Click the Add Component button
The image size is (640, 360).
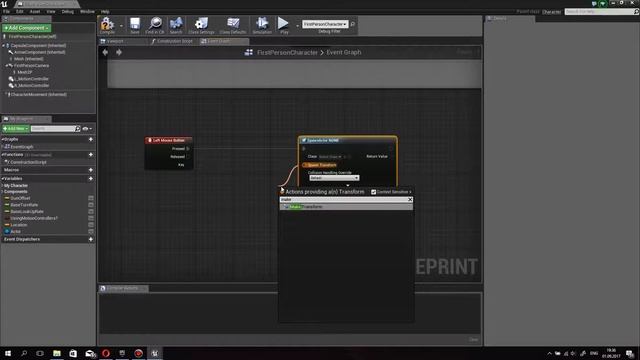click(27, 28)
